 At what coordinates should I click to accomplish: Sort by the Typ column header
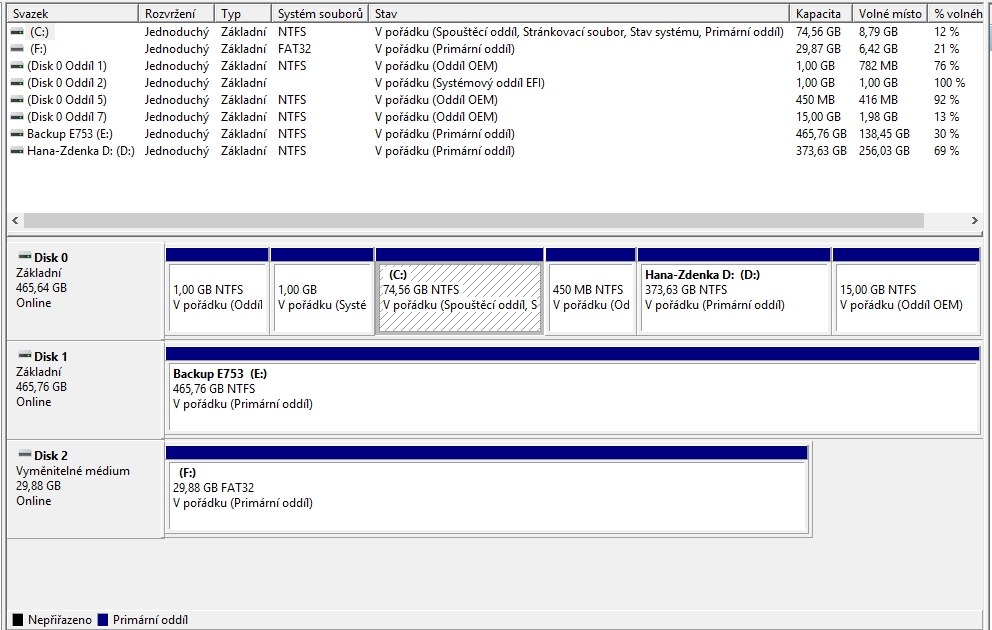tap(243, 13)
